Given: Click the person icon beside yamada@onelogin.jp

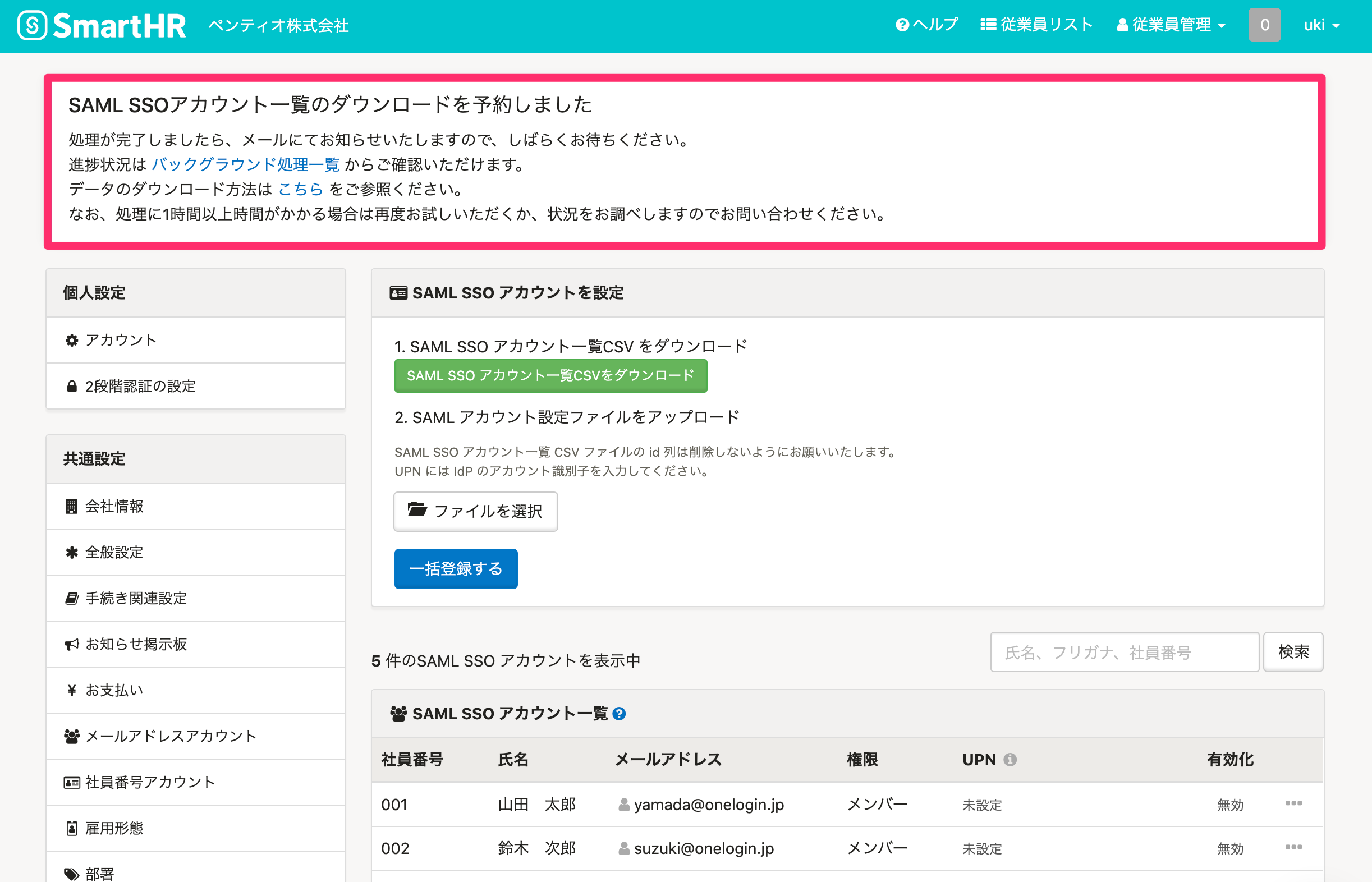Looking at the screenshot, I should 624,805.
